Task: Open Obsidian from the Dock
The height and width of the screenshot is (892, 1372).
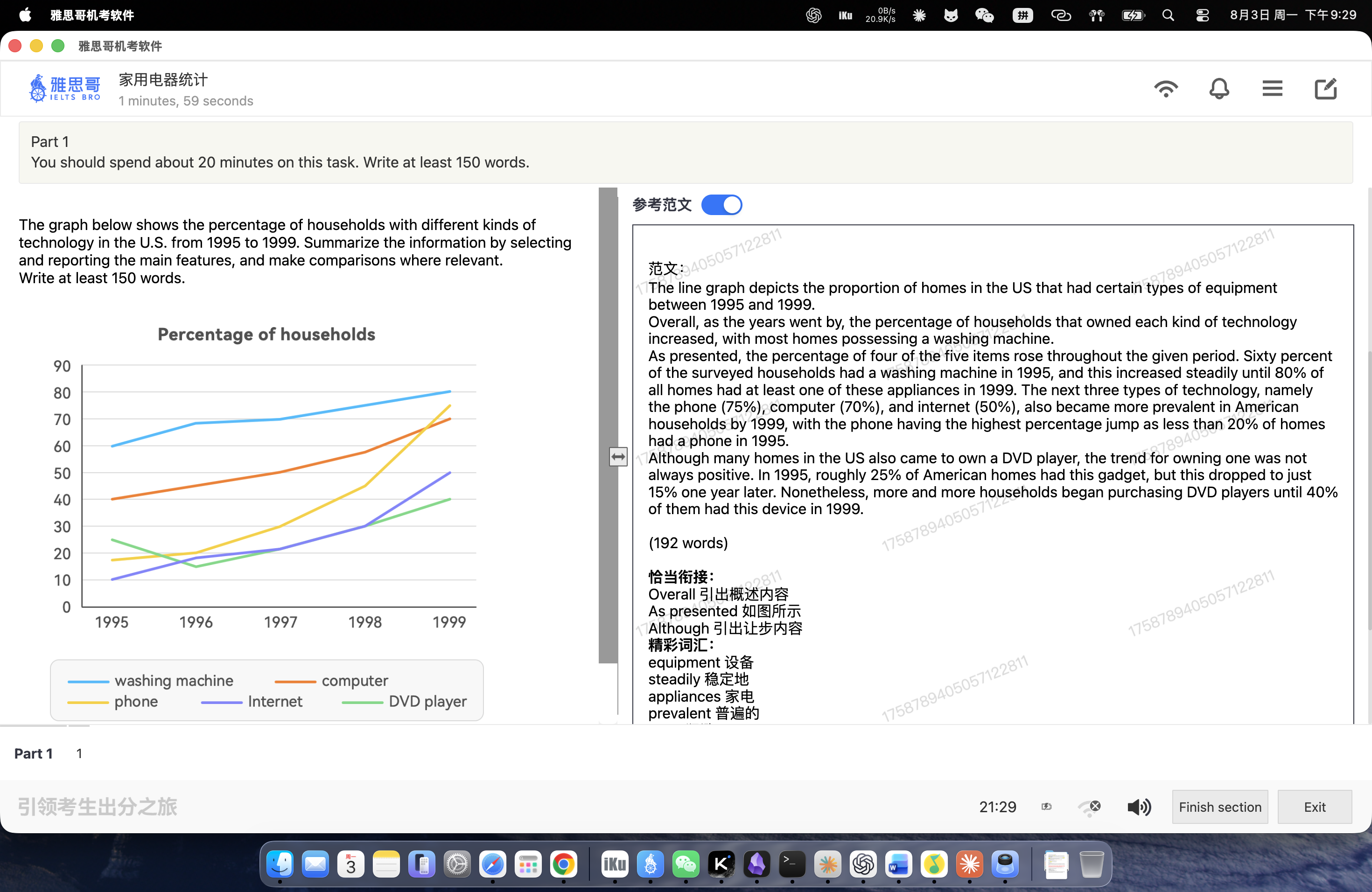Action: click(756, 864)
